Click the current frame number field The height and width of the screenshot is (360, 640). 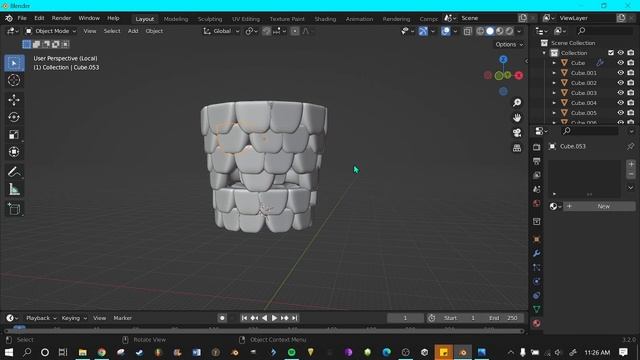(x=405, y=318)
